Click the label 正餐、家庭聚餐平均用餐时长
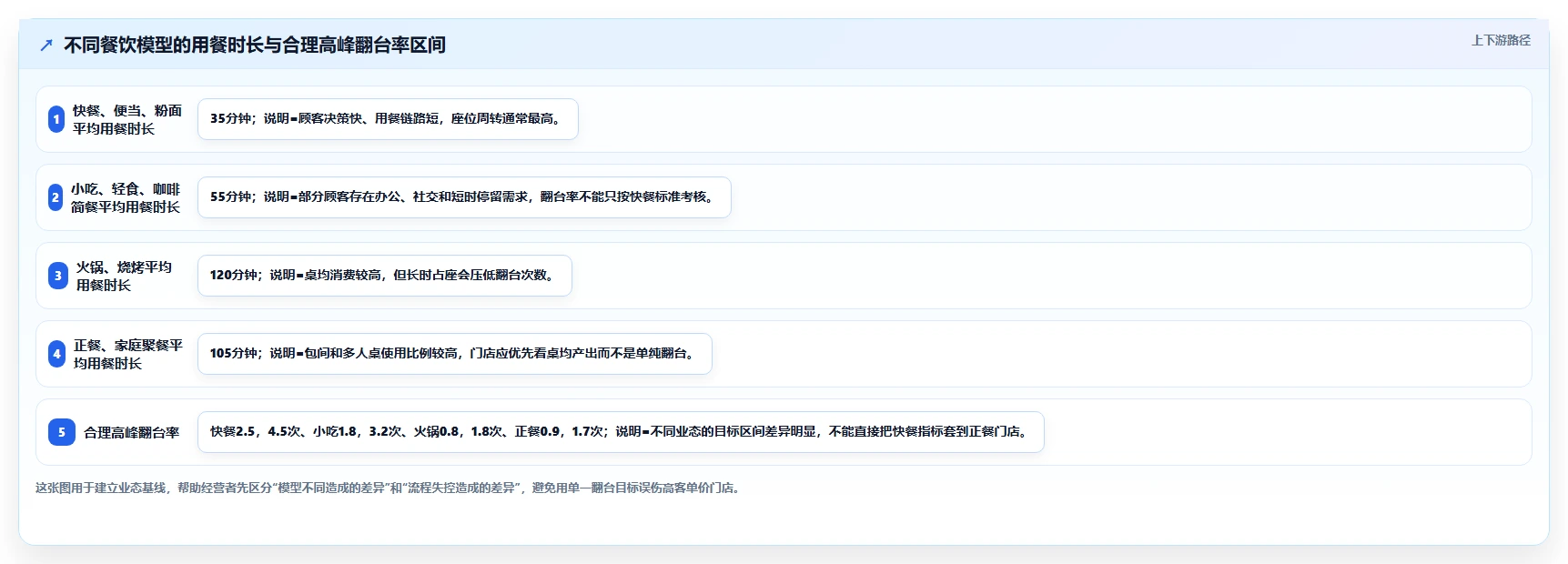The height and width of the screenshot is (564, 1568). pos(128,354)
